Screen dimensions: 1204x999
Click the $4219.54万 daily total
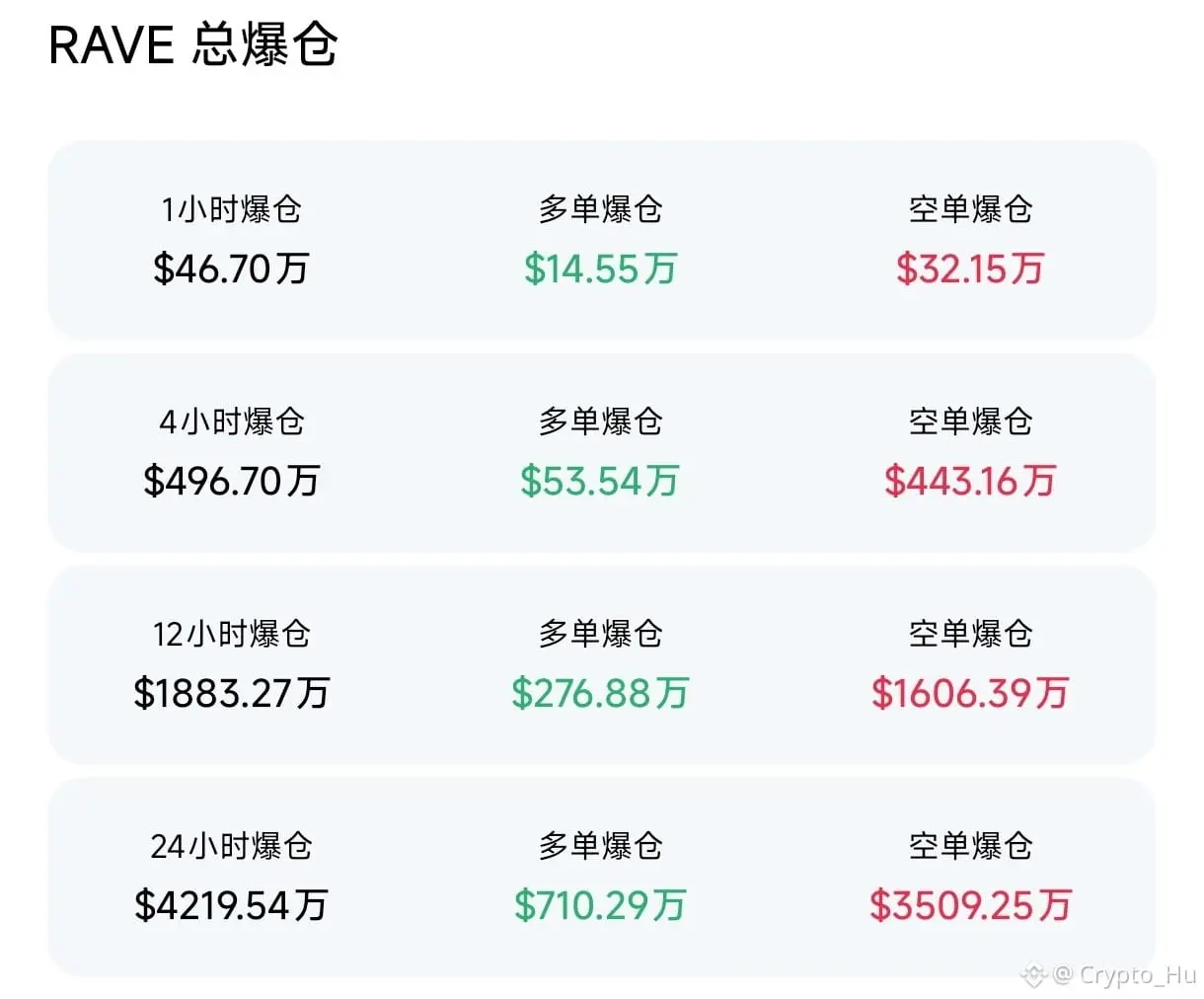231,905
